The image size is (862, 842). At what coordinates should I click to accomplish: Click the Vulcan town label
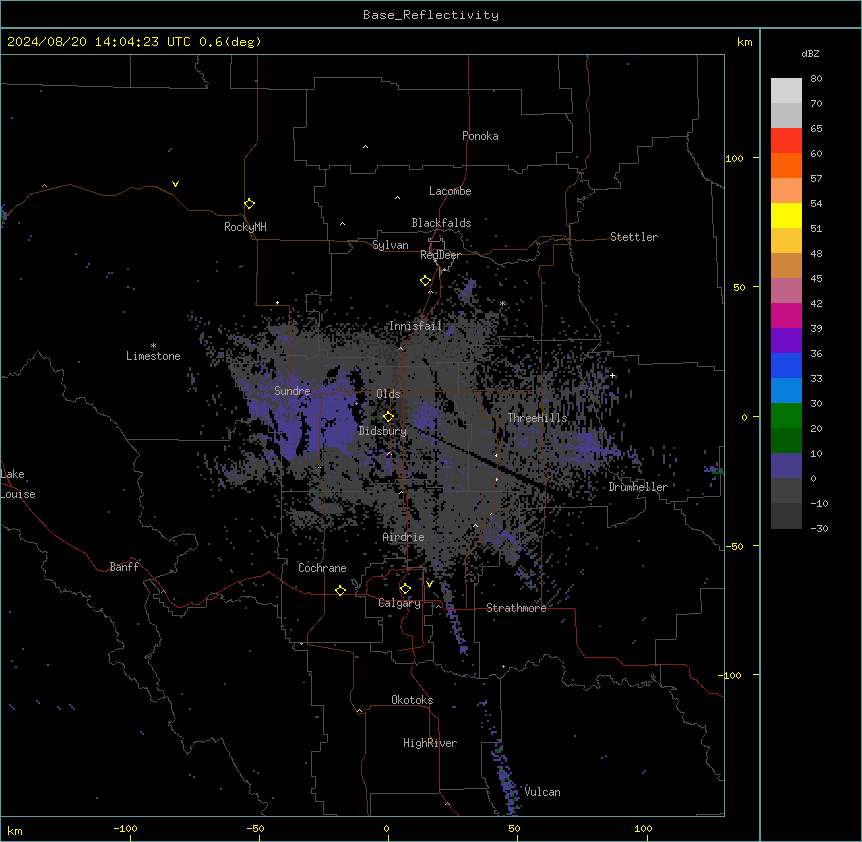coord(543,792)
